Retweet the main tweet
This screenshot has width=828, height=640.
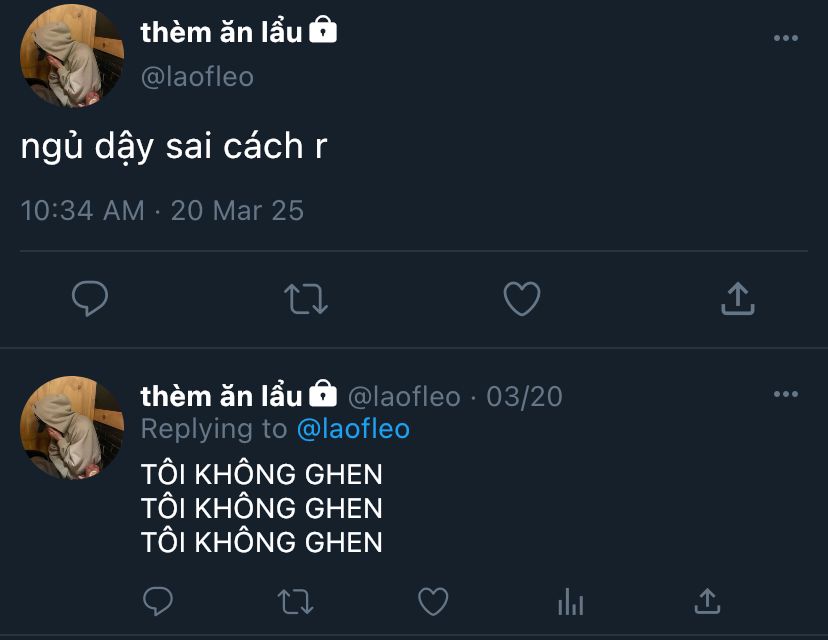306,298
